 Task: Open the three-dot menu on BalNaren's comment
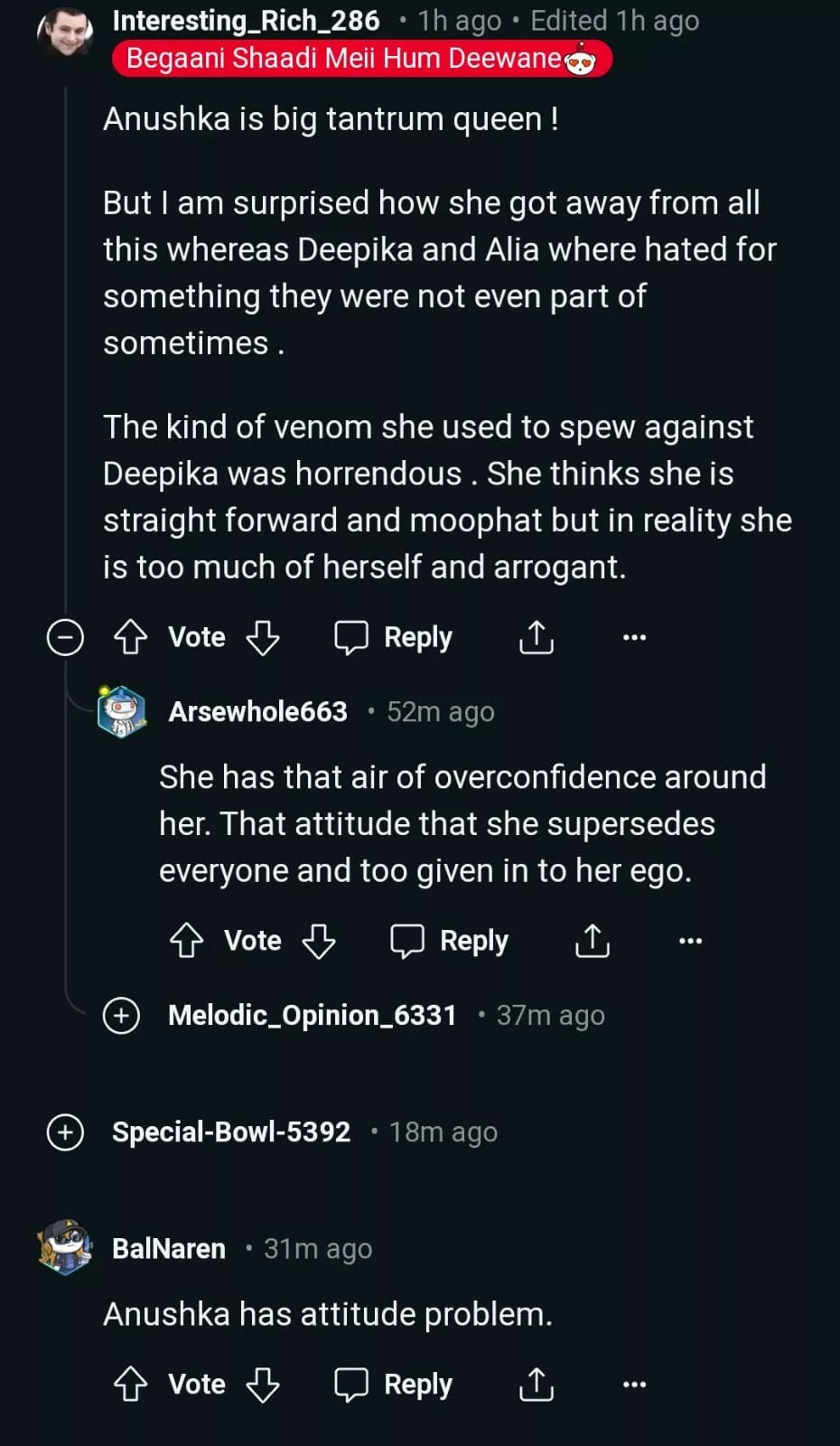click(x=635, y=1385)
